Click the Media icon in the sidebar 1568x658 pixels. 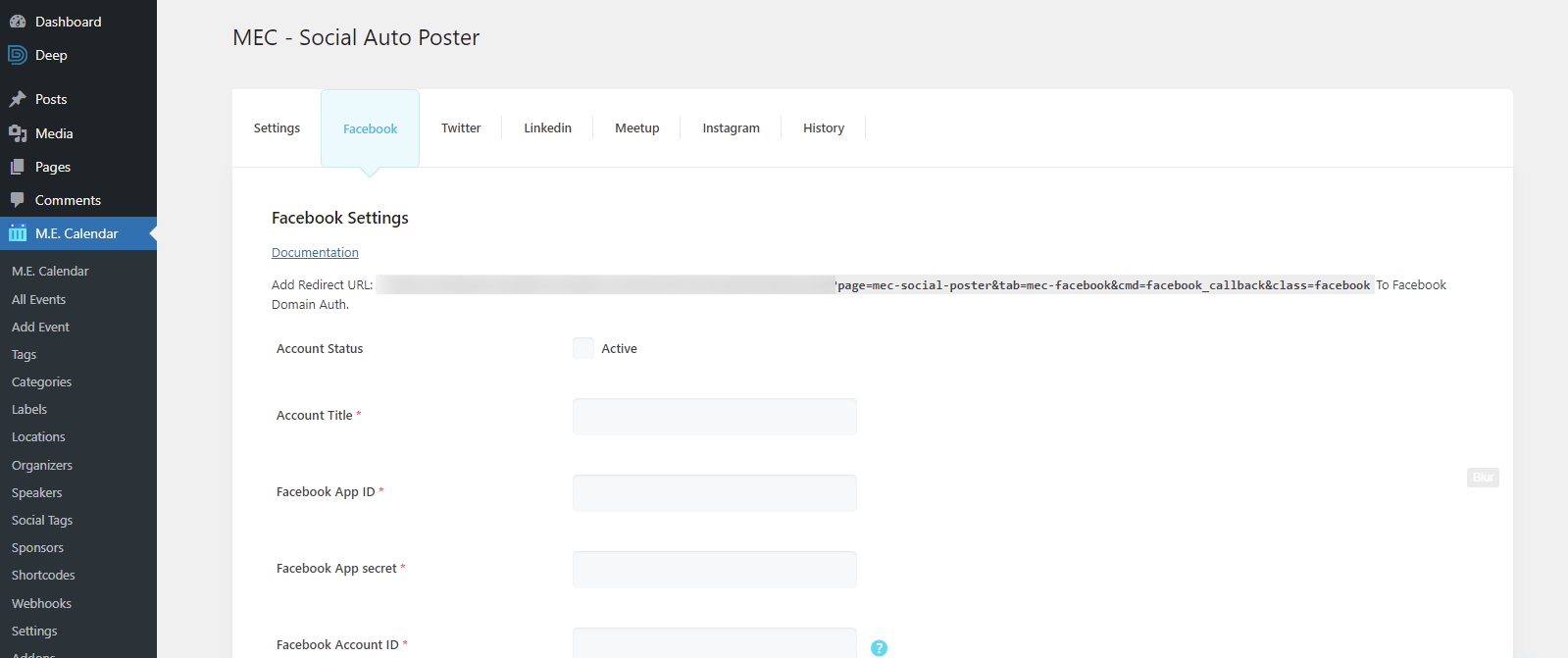tap(18, 133)
